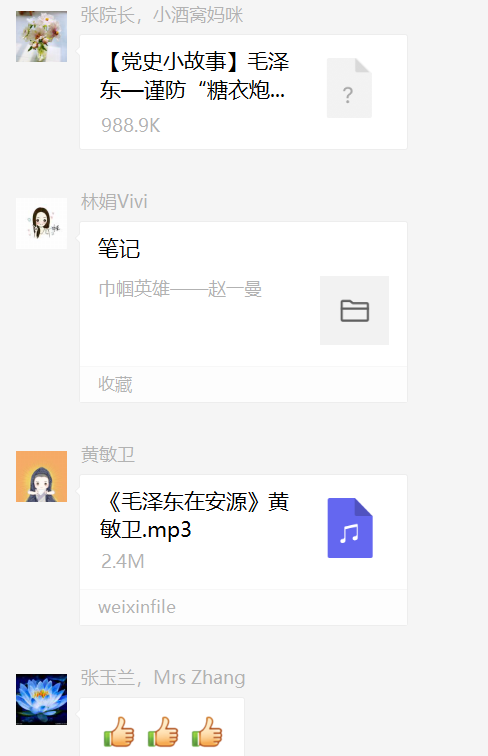Click sender name 黄敏卫
488x756 pixels.
(x=108, y=454)
